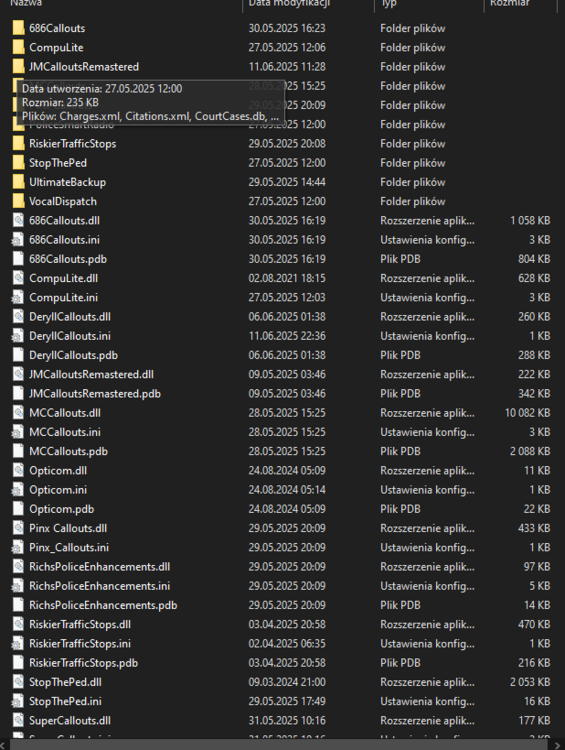Select the RichsPoliceEnhancements.ini file name
565x750 pixels.
100,585
